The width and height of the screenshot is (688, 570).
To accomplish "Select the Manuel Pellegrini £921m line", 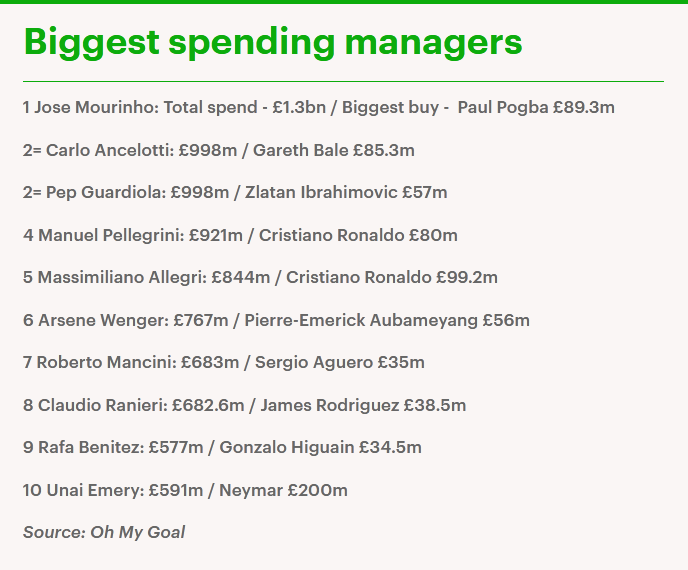I will tap(240, 236).
